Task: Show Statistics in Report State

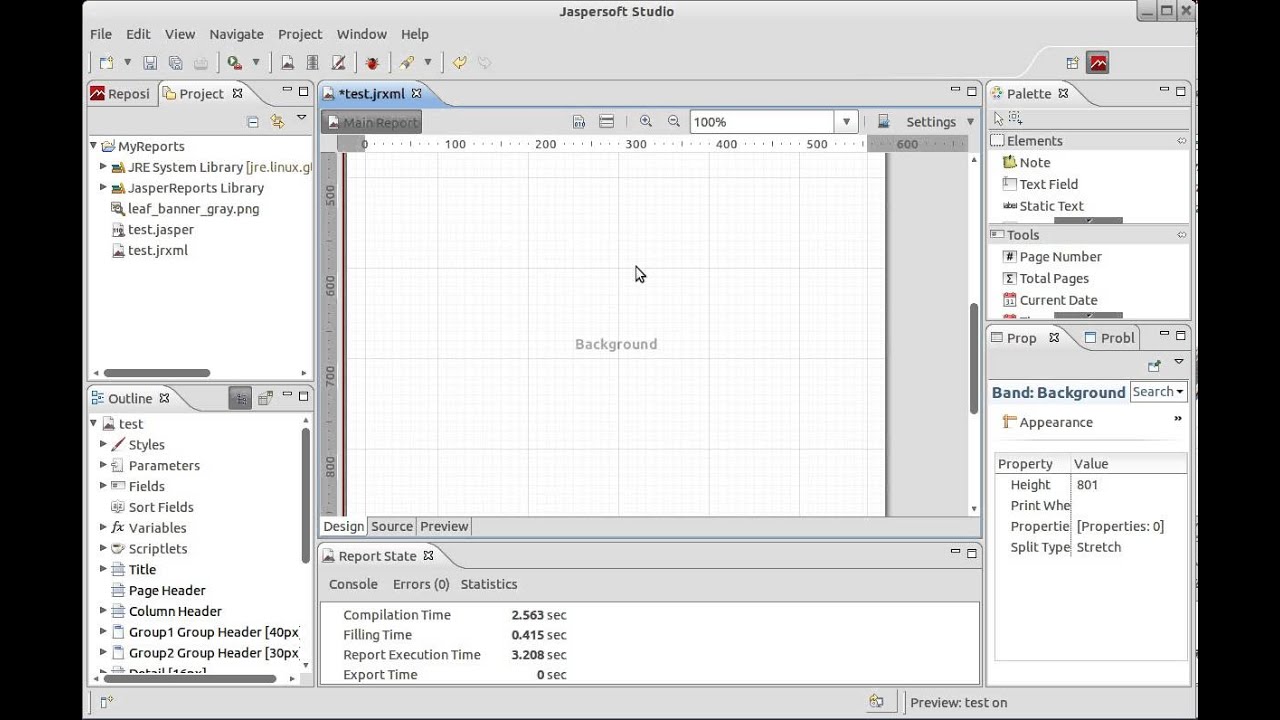Action: click(x=489, y=584)
